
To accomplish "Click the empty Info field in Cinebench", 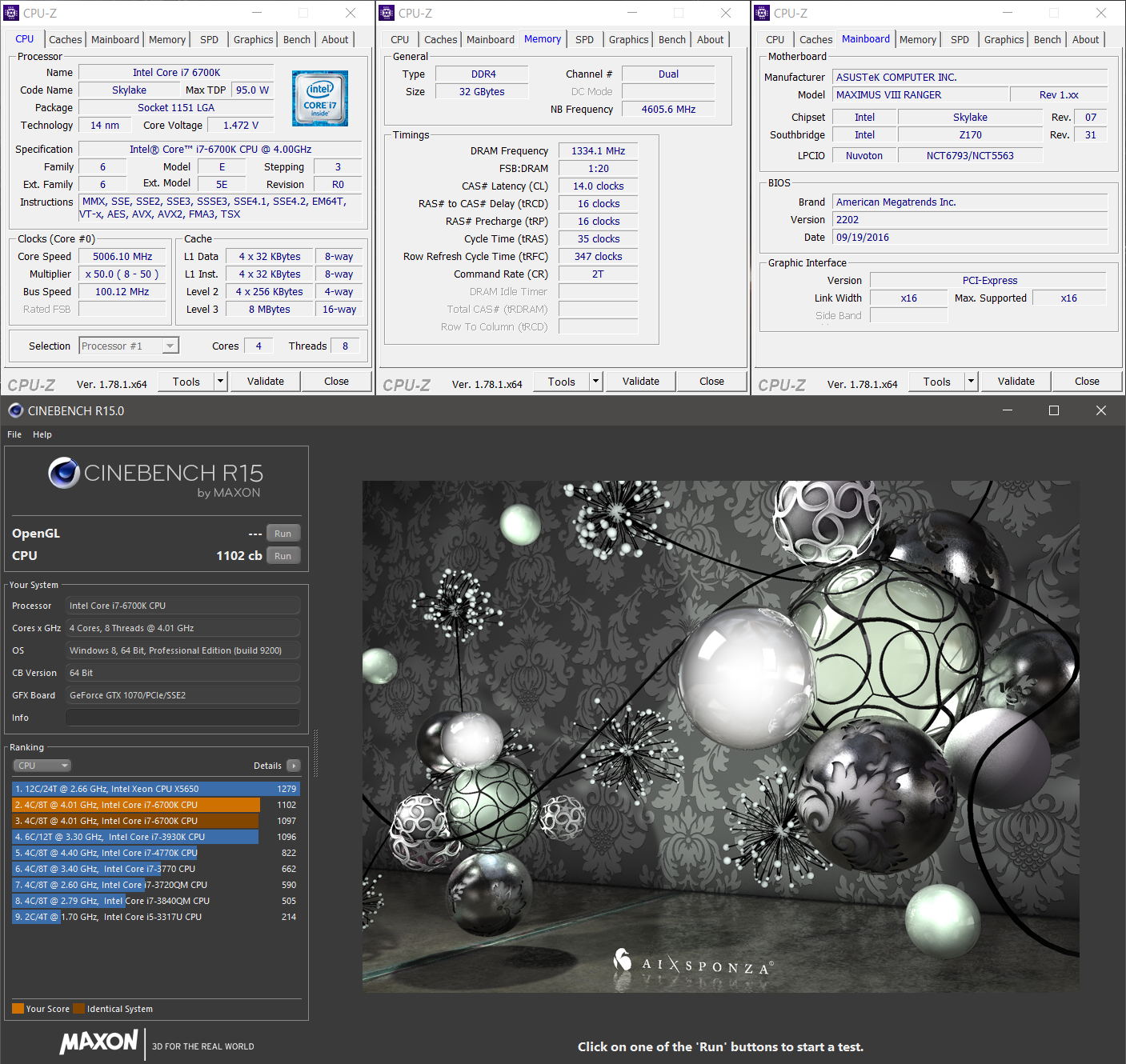I will point(183,718).
